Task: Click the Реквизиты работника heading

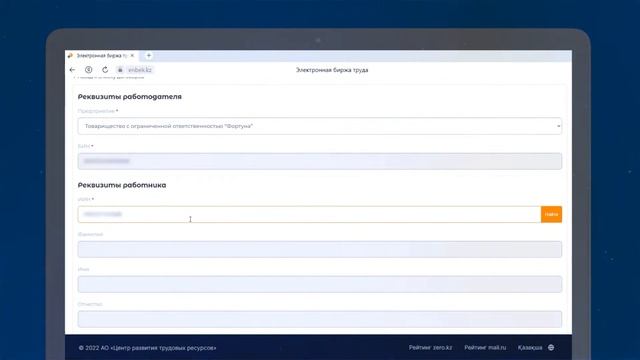Action: click(122, 185)
